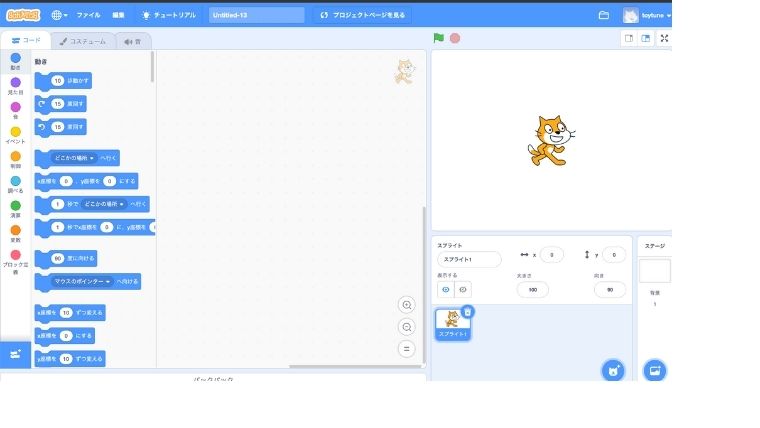The image size is (760, 428).
Task: Click the sprite direction field 90
Action: (x=610, y=290)
